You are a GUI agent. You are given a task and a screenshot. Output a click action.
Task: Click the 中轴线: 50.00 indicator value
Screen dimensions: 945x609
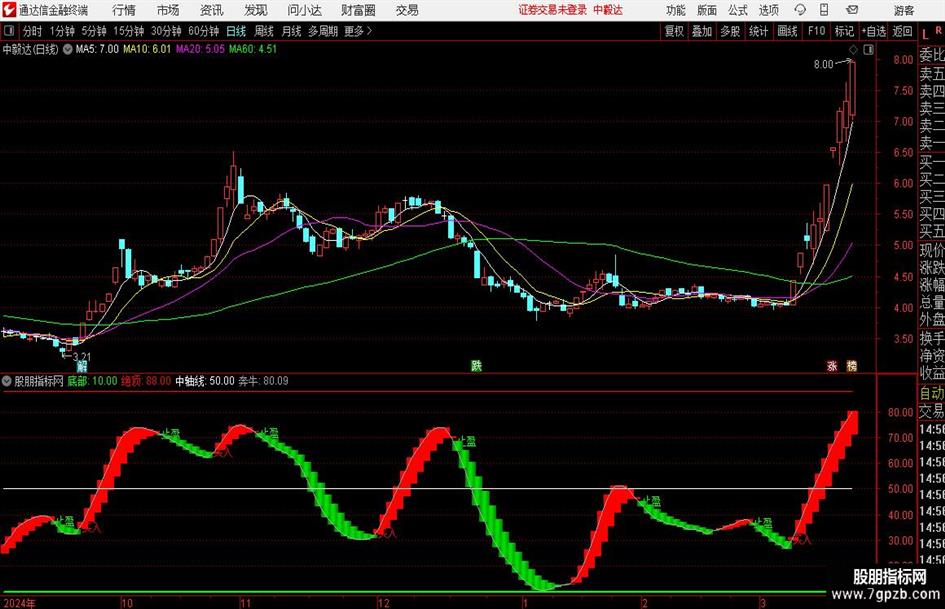[x=205, y=381]
